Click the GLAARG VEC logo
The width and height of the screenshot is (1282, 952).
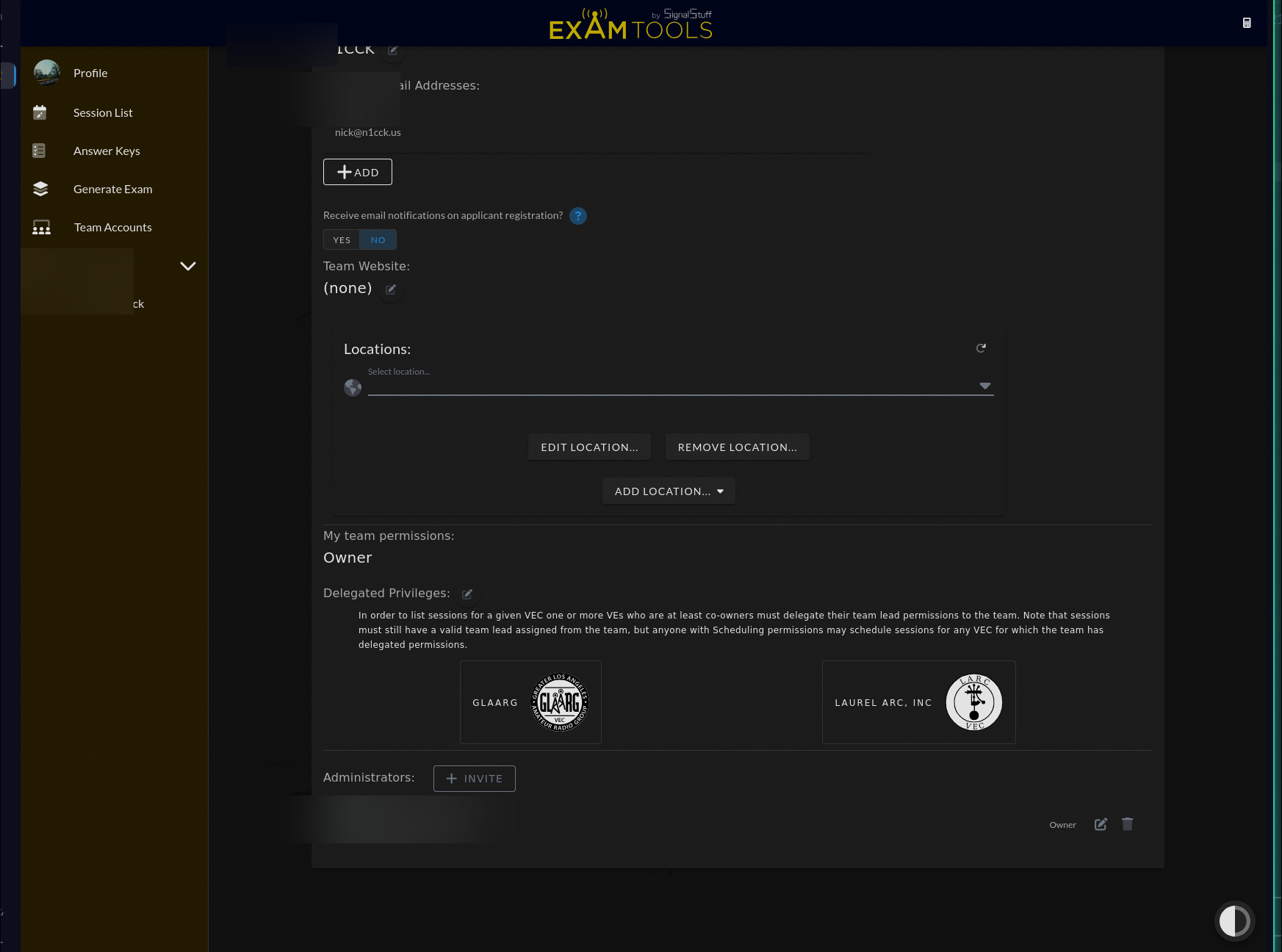coord(560,702)
